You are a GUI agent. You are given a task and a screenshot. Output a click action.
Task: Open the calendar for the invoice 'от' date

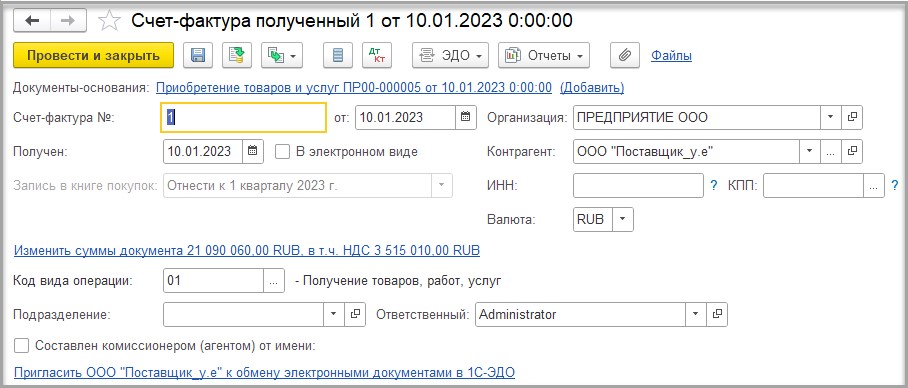point(465,117)
